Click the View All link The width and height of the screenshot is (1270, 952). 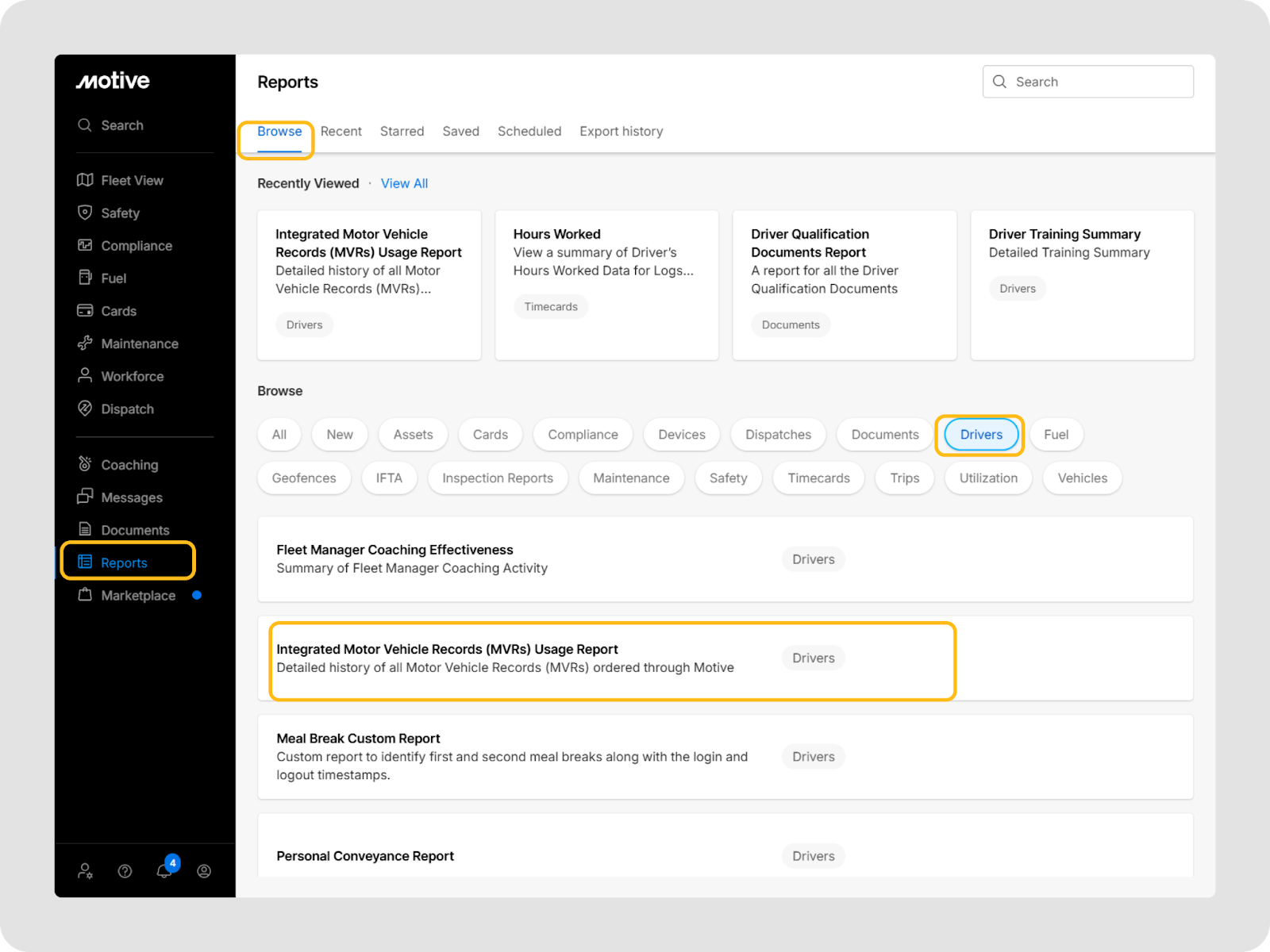(404, 183)
